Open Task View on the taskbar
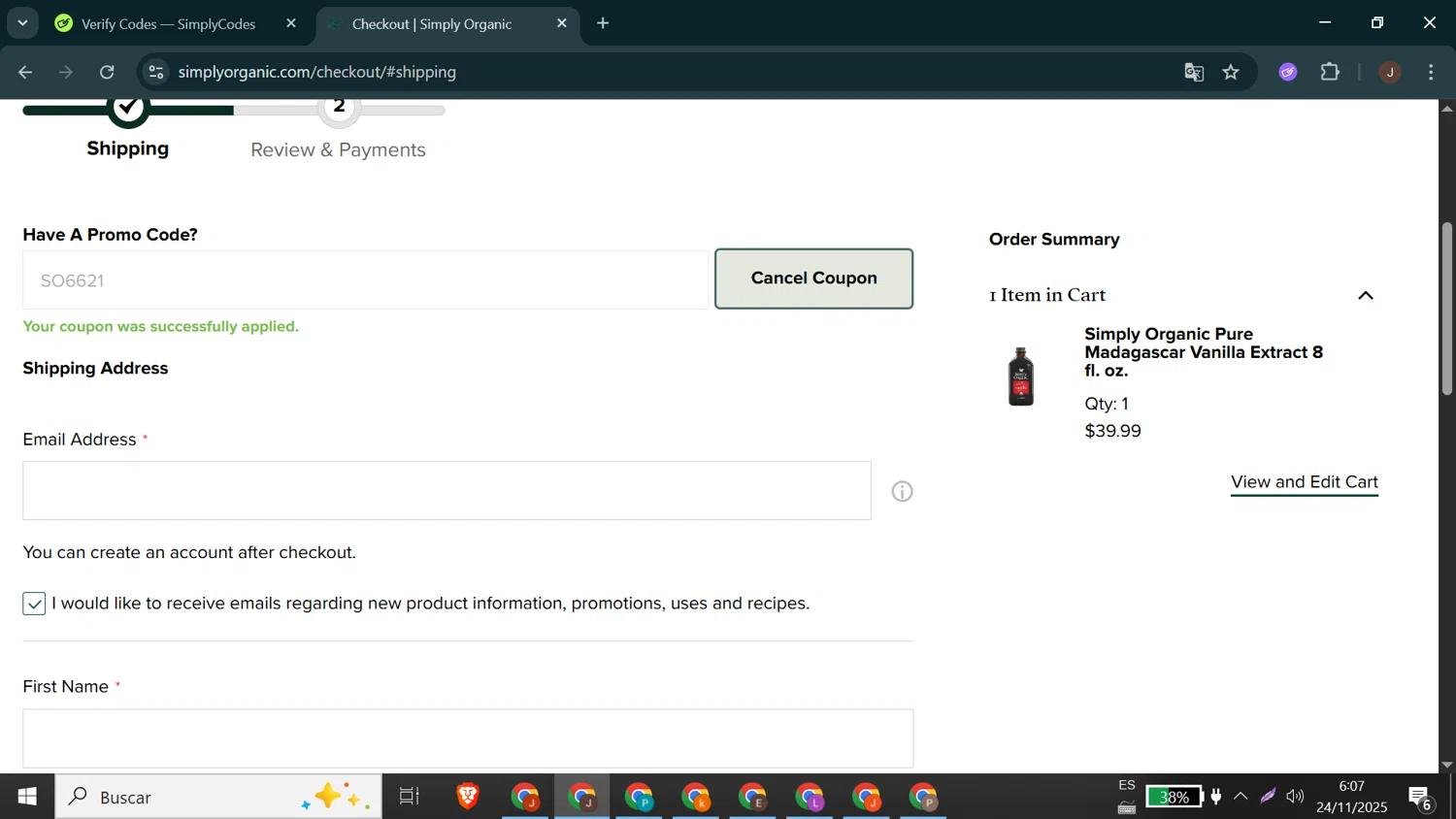 pyautogui.click(x=410, y=797)
